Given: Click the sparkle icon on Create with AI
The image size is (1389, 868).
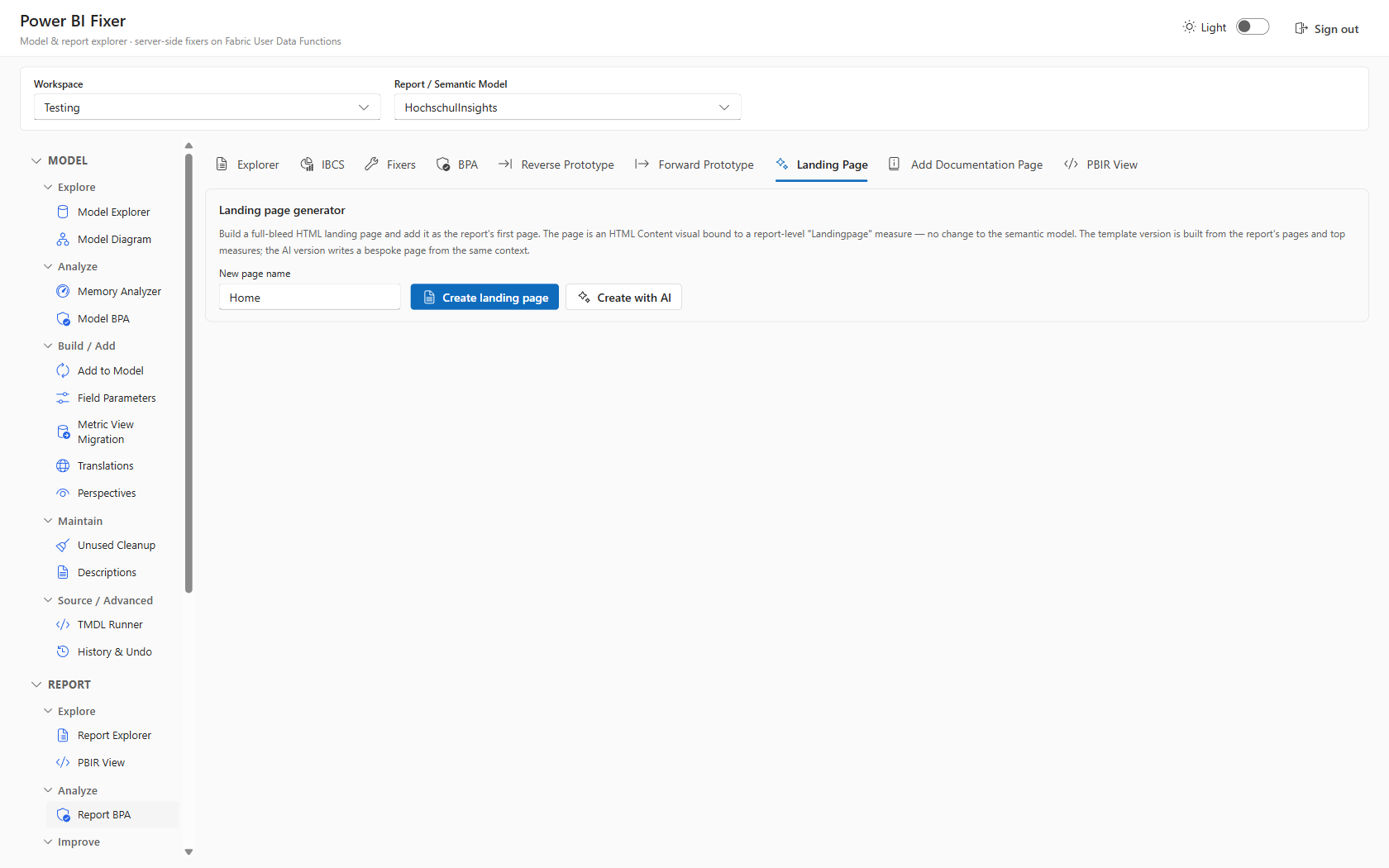Looking at the screenshot, I should (x=584, y=297).
